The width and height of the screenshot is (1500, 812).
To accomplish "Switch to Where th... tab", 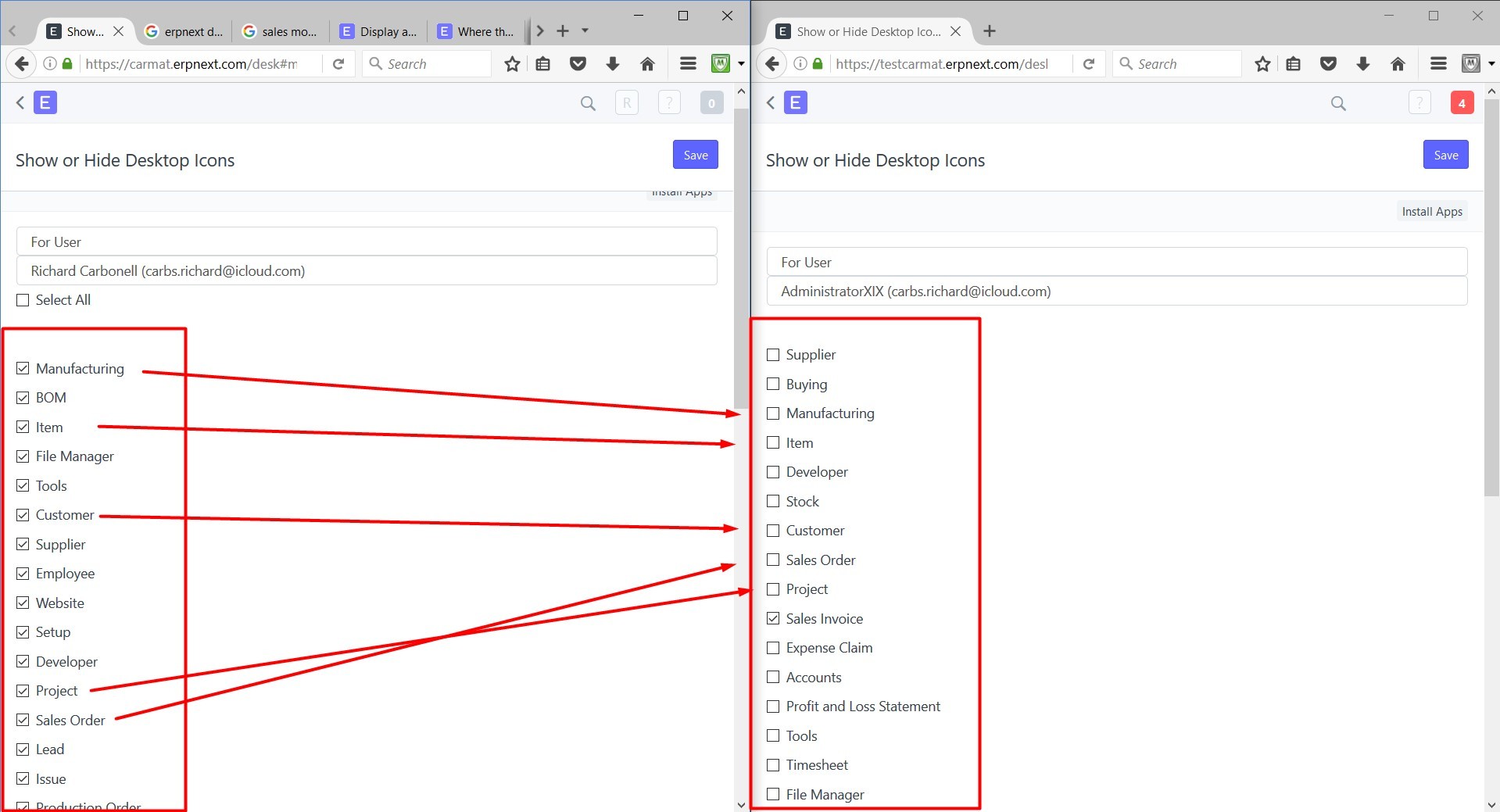I will [476, 31].
